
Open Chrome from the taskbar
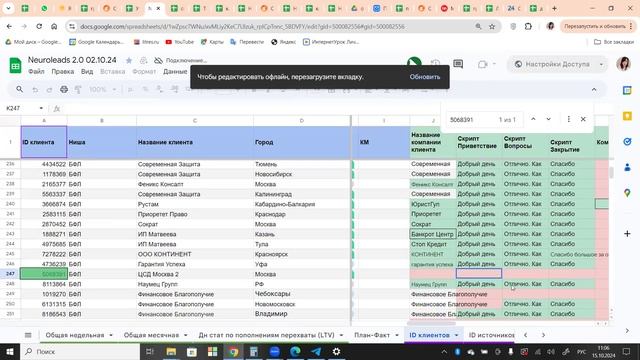click(x=233, y=351)
